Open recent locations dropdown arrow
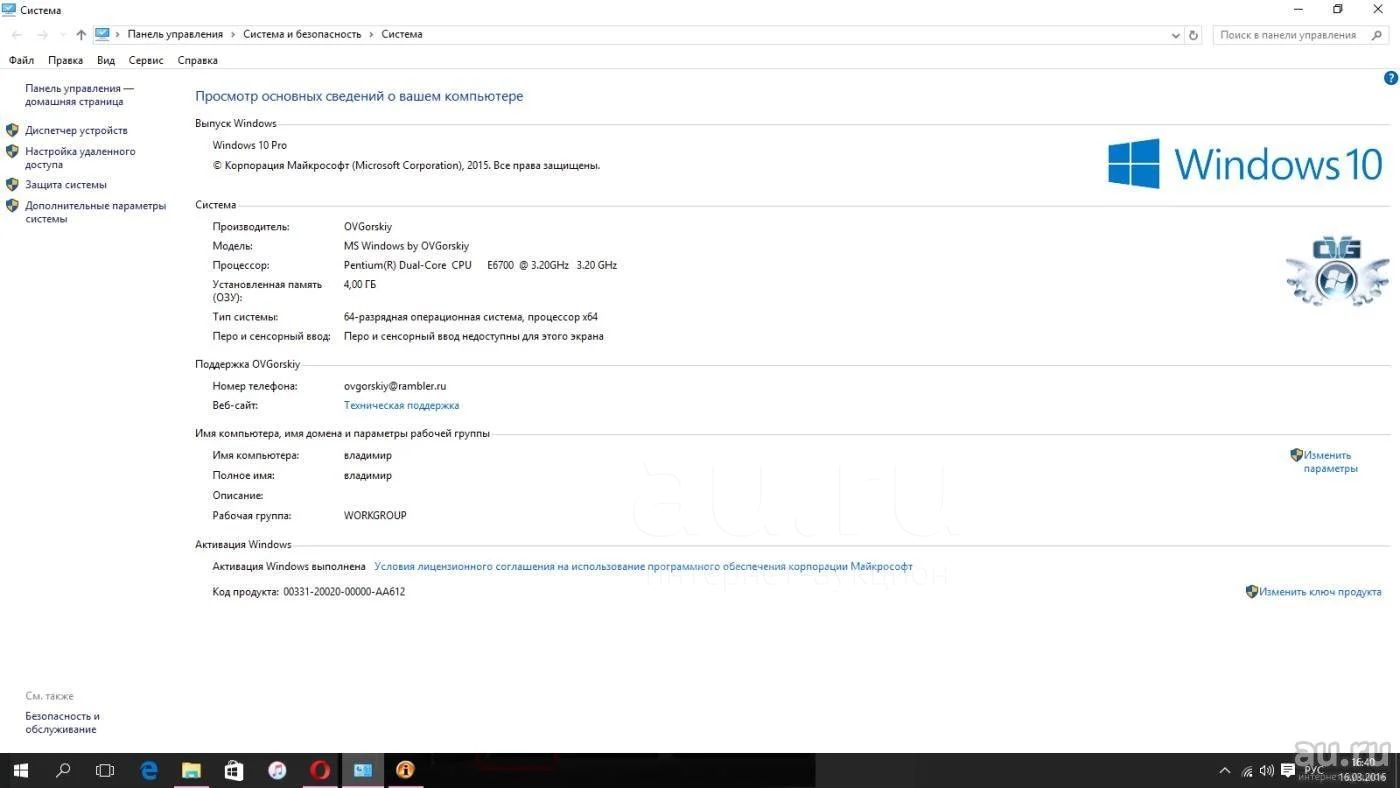 point(63,35)
